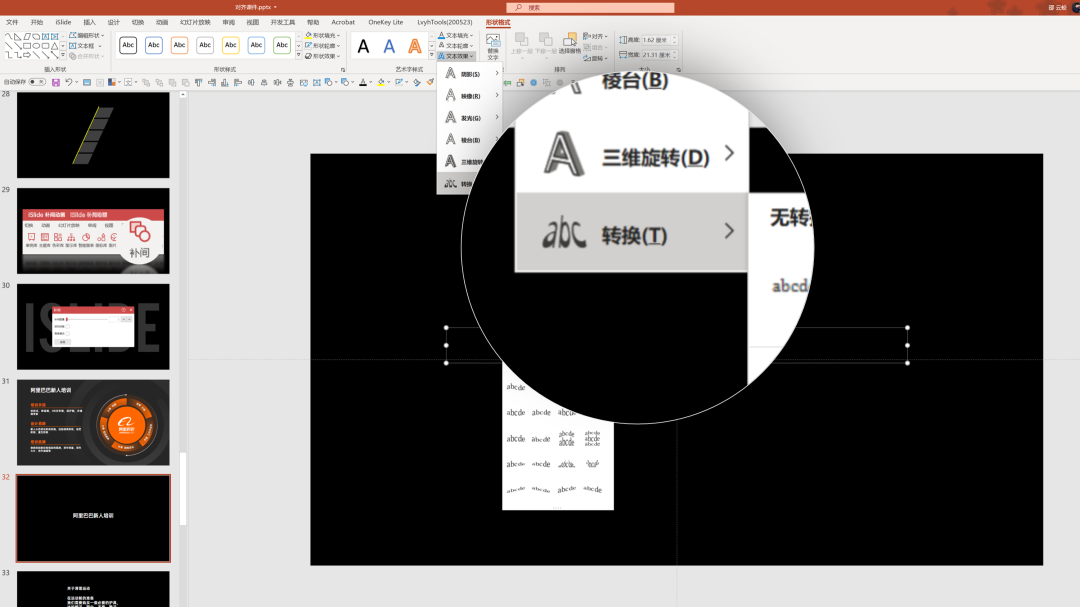Click the 替换文字 alt text icon
The width and height of the screenshot is (1080, 607).
[493, 46]
